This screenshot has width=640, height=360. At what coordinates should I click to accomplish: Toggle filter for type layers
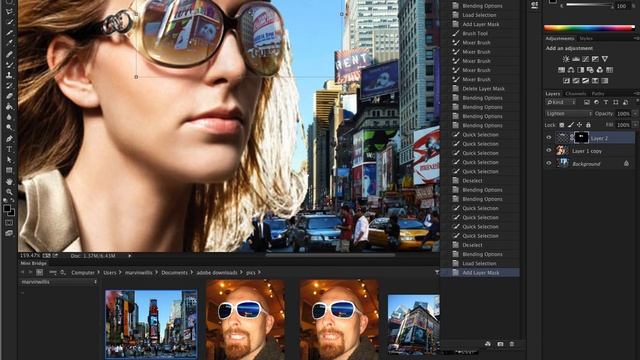606,102
